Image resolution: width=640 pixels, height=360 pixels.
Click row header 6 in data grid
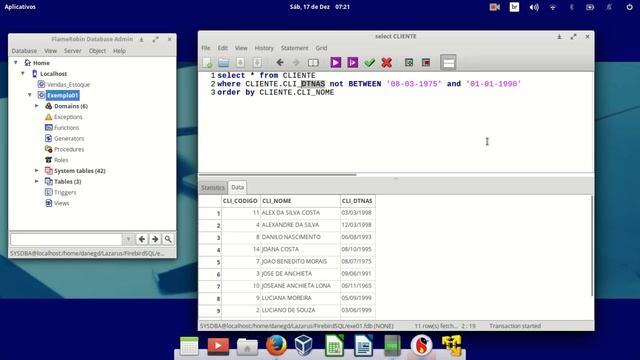click(210, 274)
